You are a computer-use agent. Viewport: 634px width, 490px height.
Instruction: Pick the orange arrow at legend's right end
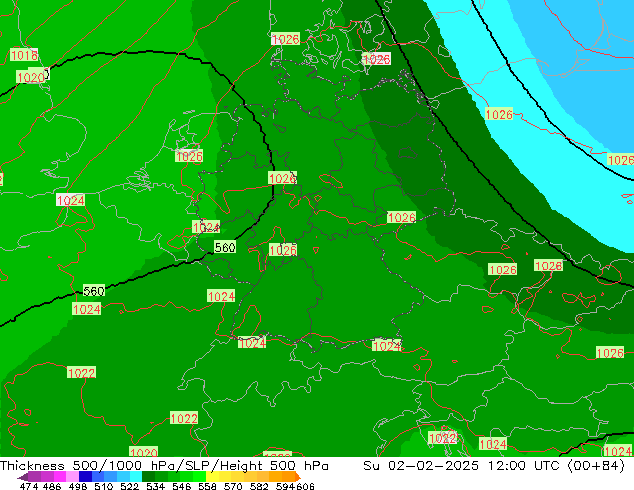[x=298, y=477]
